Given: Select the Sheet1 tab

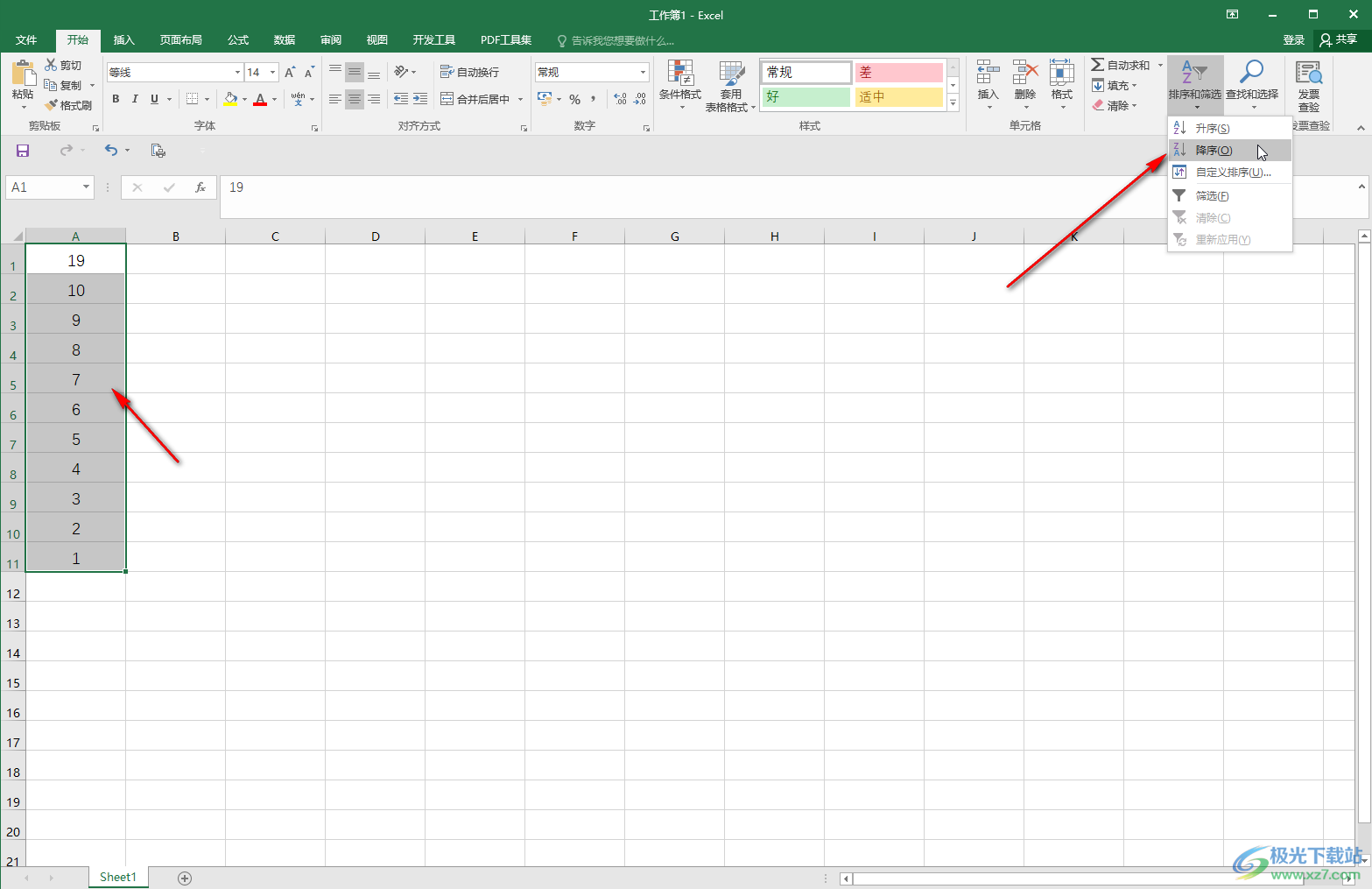Looking at the screenshot, I should click(118, 877).
